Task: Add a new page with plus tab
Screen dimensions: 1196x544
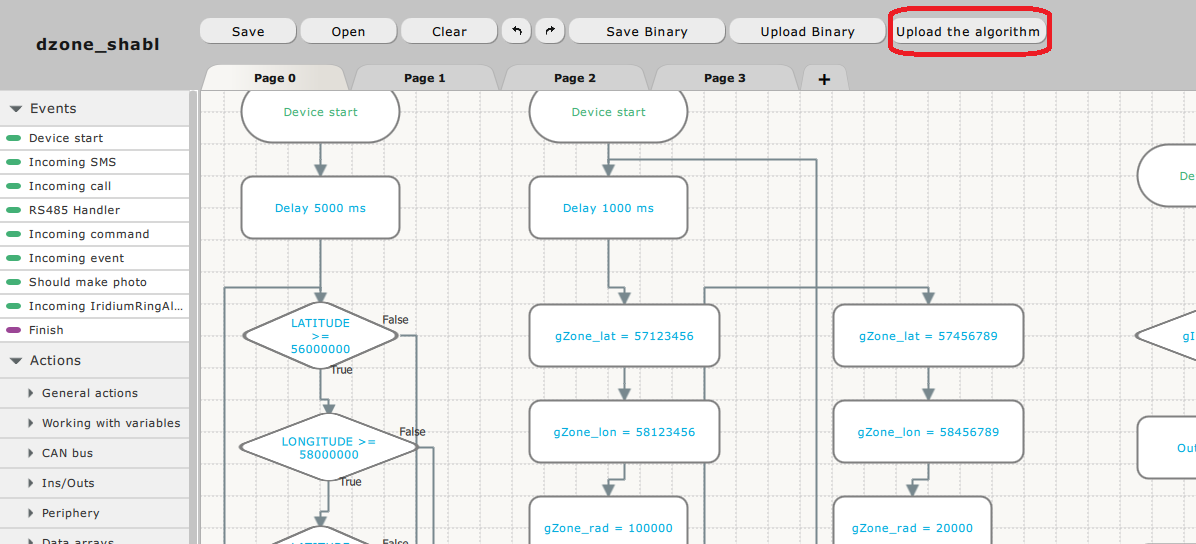Action: pos(824,79)
